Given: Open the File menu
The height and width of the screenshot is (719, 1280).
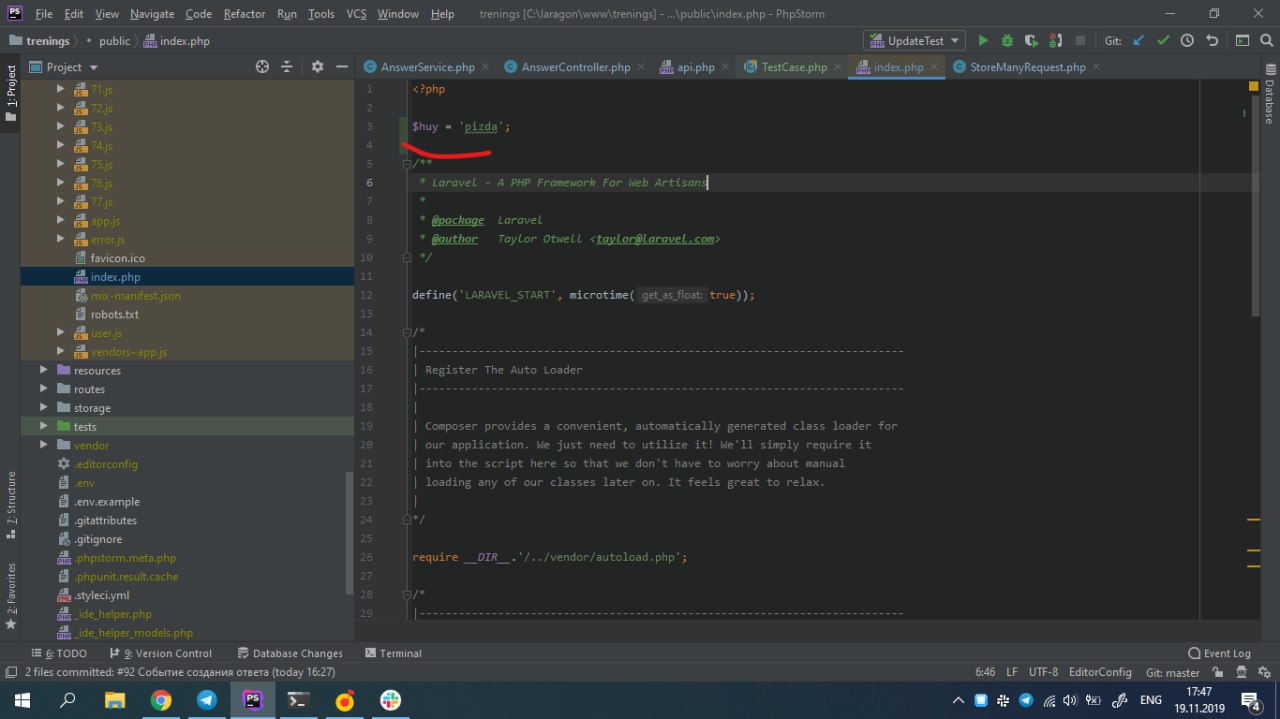Looking at the screenshot, I should point(44,14).
